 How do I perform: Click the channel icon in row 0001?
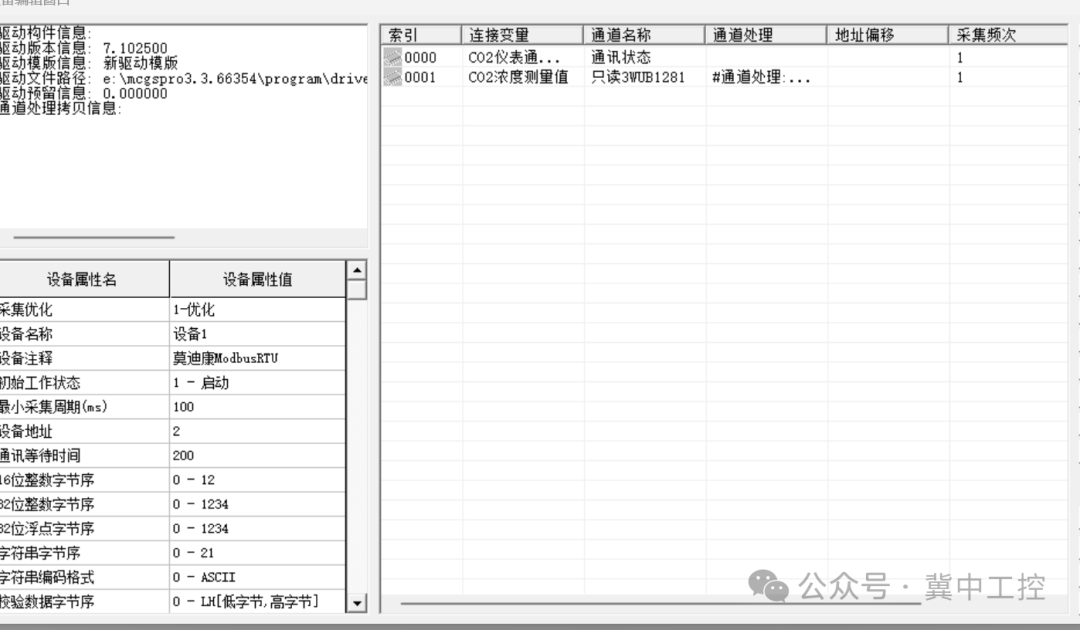click(x=393, y=77)
